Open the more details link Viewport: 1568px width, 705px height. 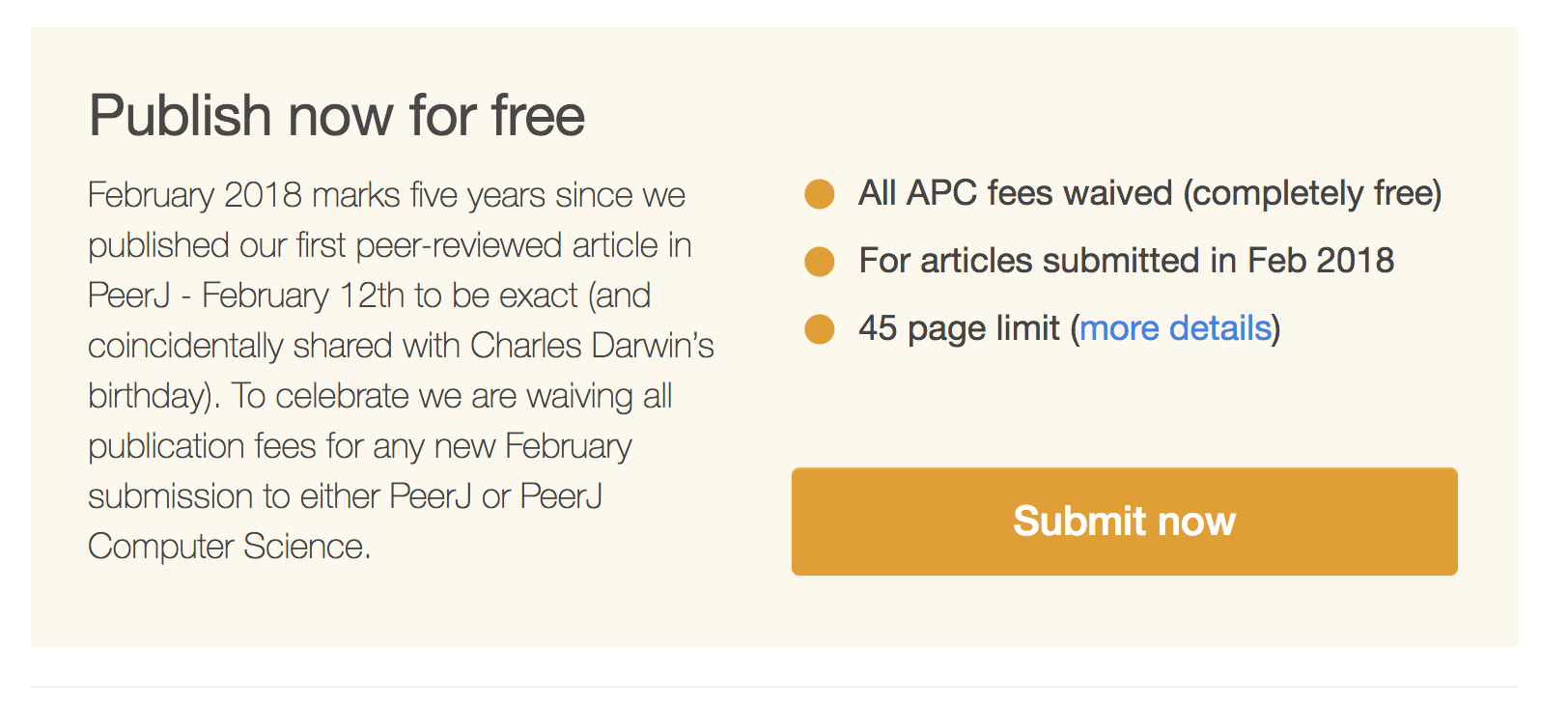pyautogui.click(x=1175, y=328)
